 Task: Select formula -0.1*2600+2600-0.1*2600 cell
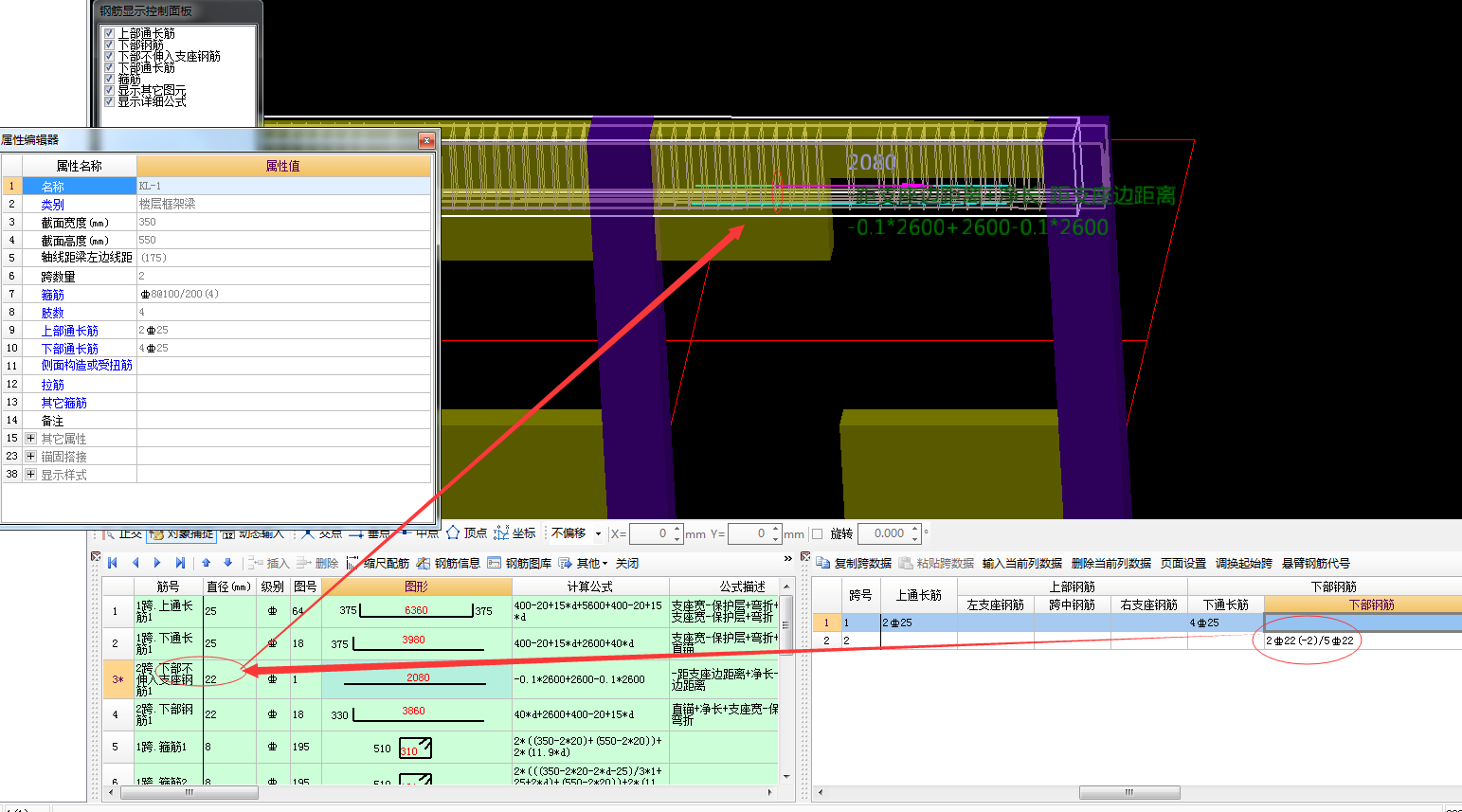(x=590, y=679)
